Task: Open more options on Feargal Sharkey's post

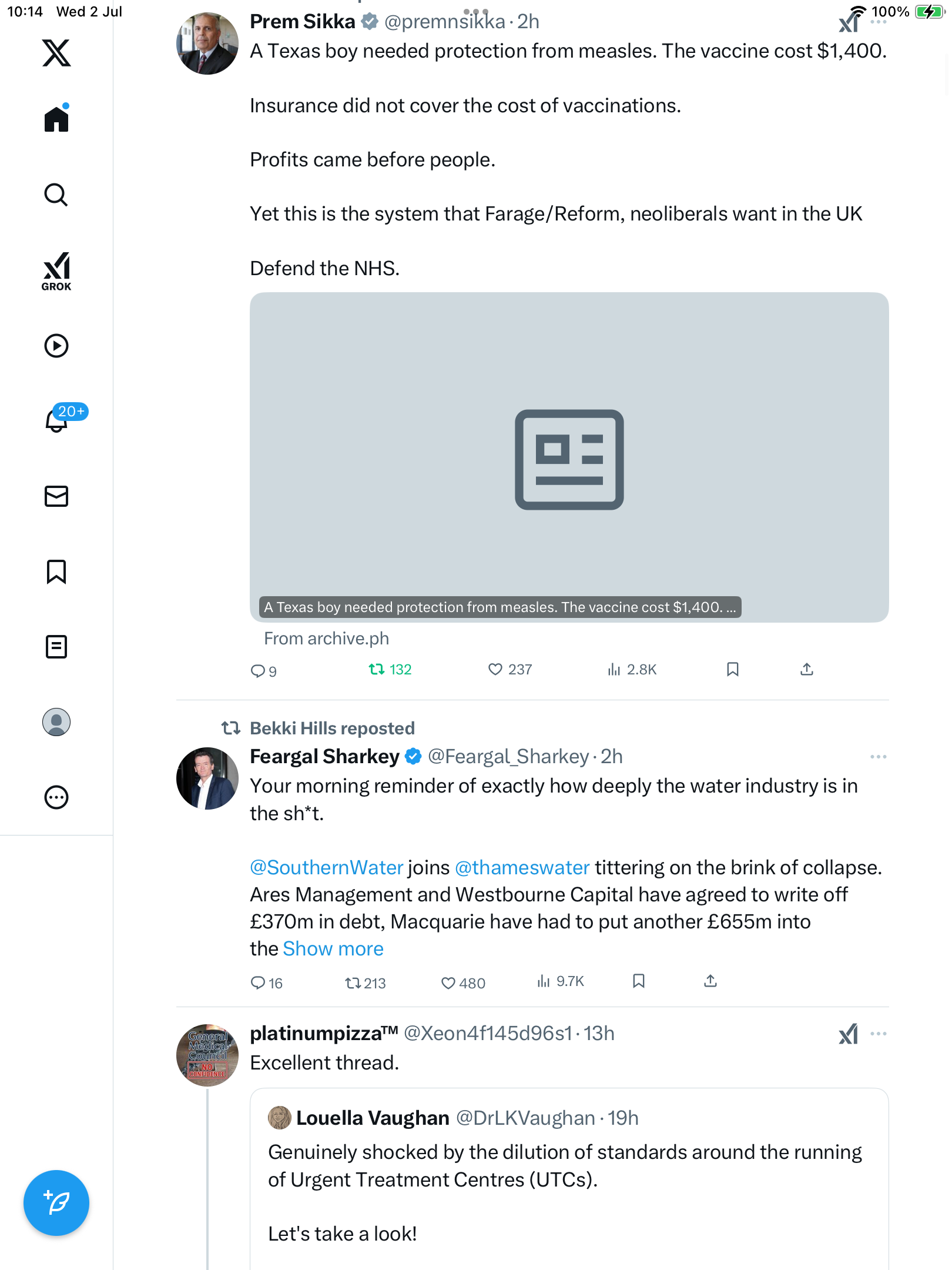Action: pyautogui.click(x=879, y=757)
